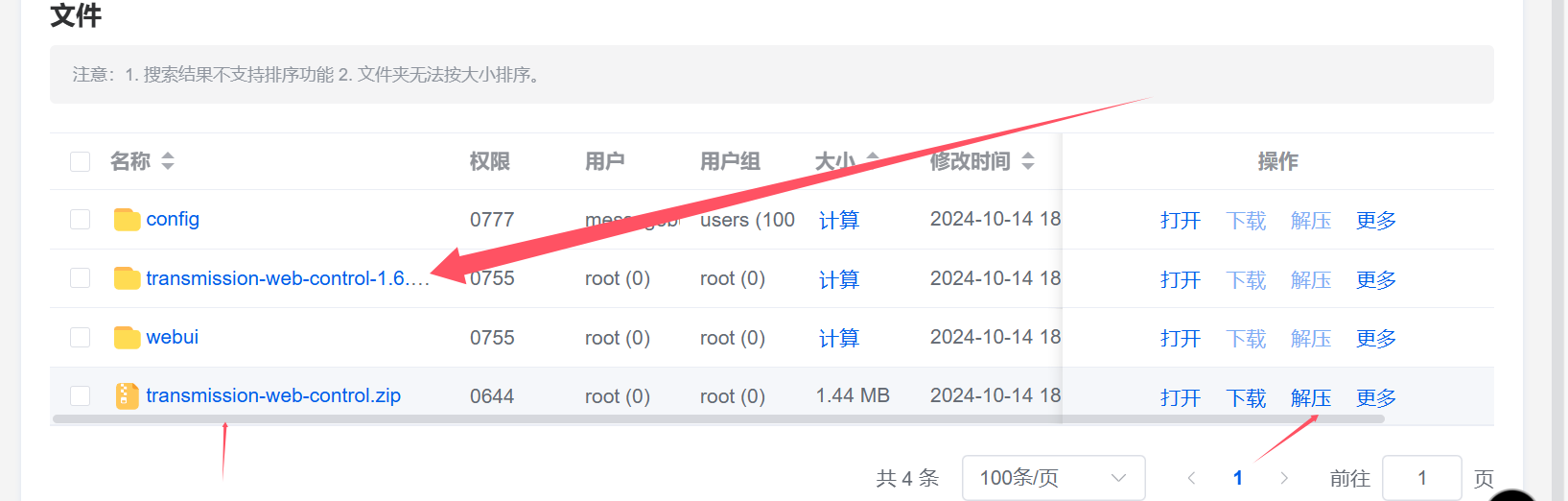
Task: Click 解压 to extract transmission-web-control.zip
Action: pos(1311,397)
